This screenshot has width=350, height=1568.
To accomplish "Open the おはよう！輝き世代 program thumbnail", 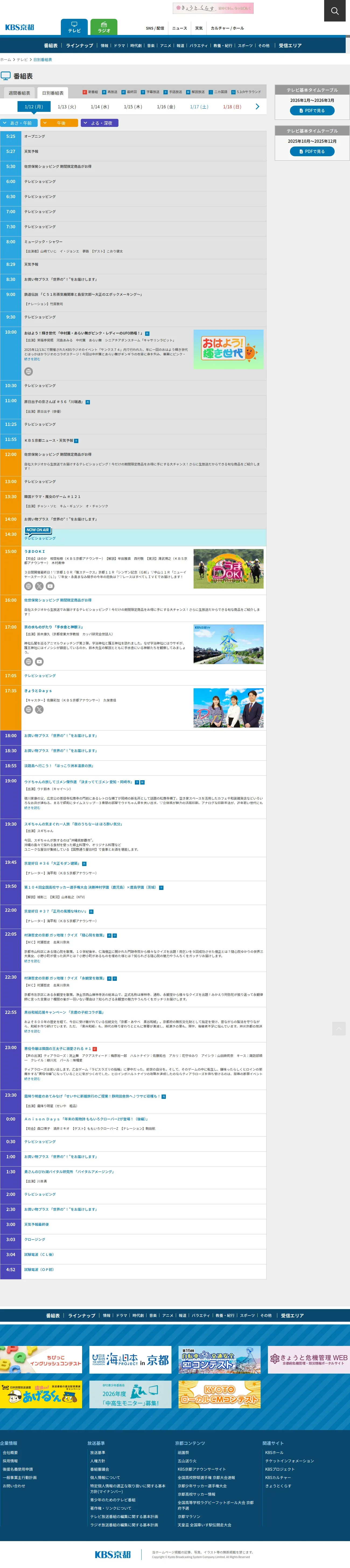I will pos(229,350).
